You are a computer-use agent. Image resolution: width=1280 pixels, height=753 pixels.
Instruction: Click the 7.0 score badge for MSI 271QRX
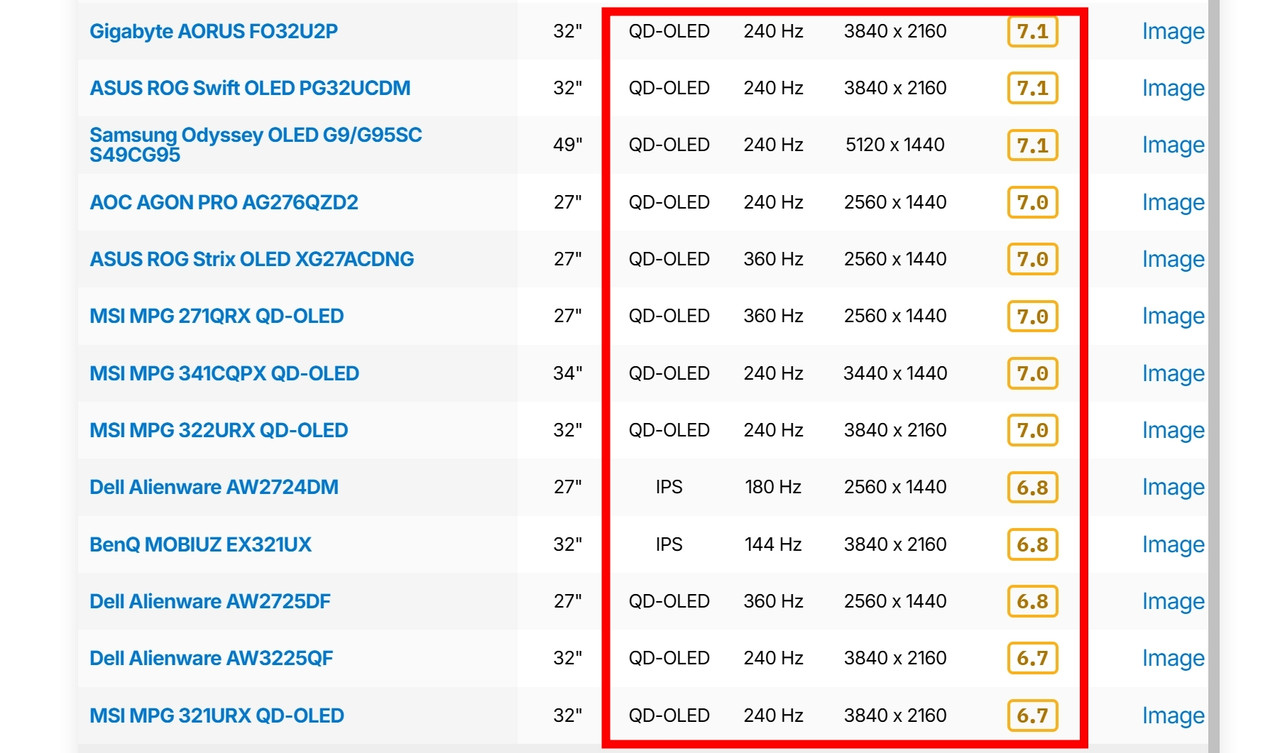[1032, 316]
